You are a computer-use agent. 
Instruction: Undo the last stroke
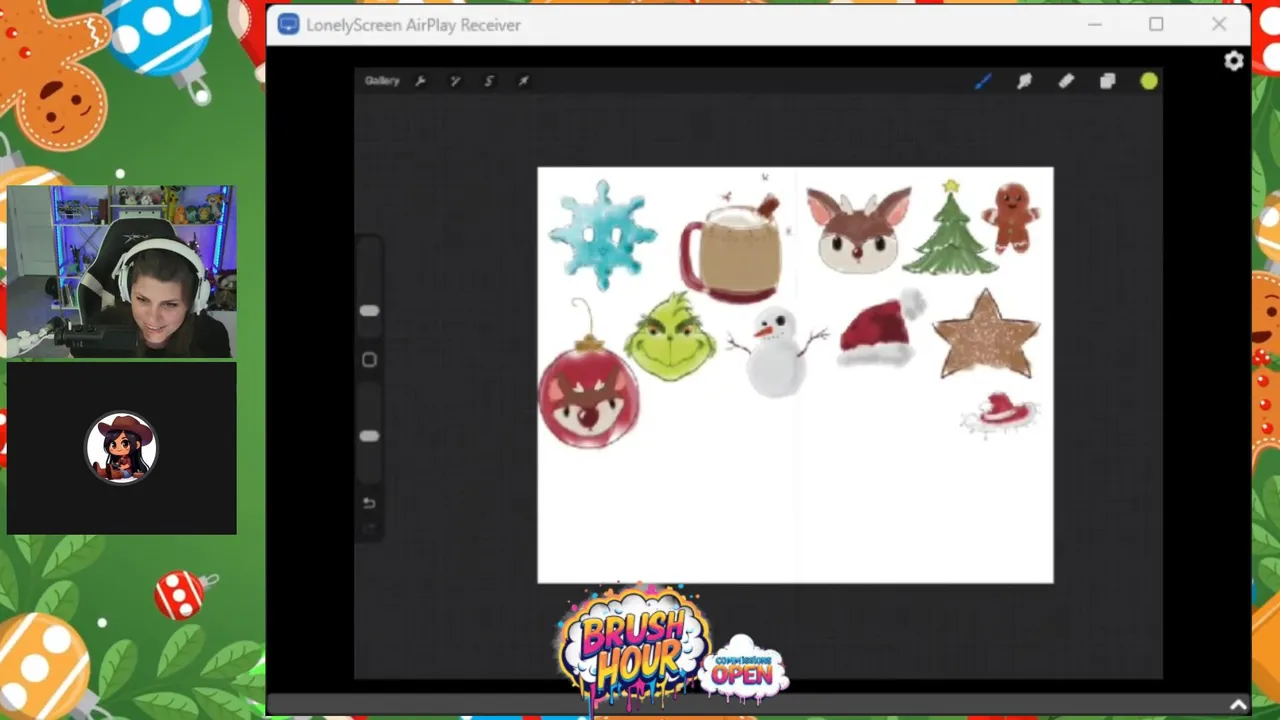coord(369,503)
